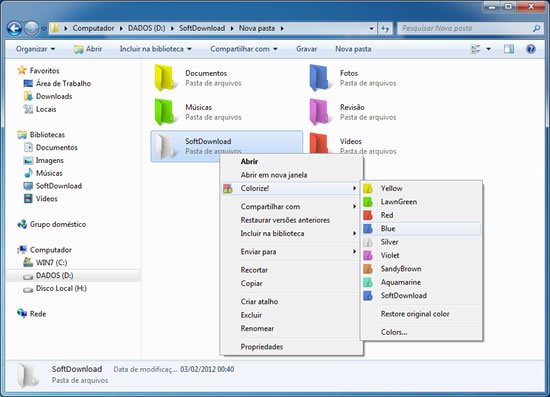Click Recortar in context menu
550x397 pixels.
tap(291, 270)
